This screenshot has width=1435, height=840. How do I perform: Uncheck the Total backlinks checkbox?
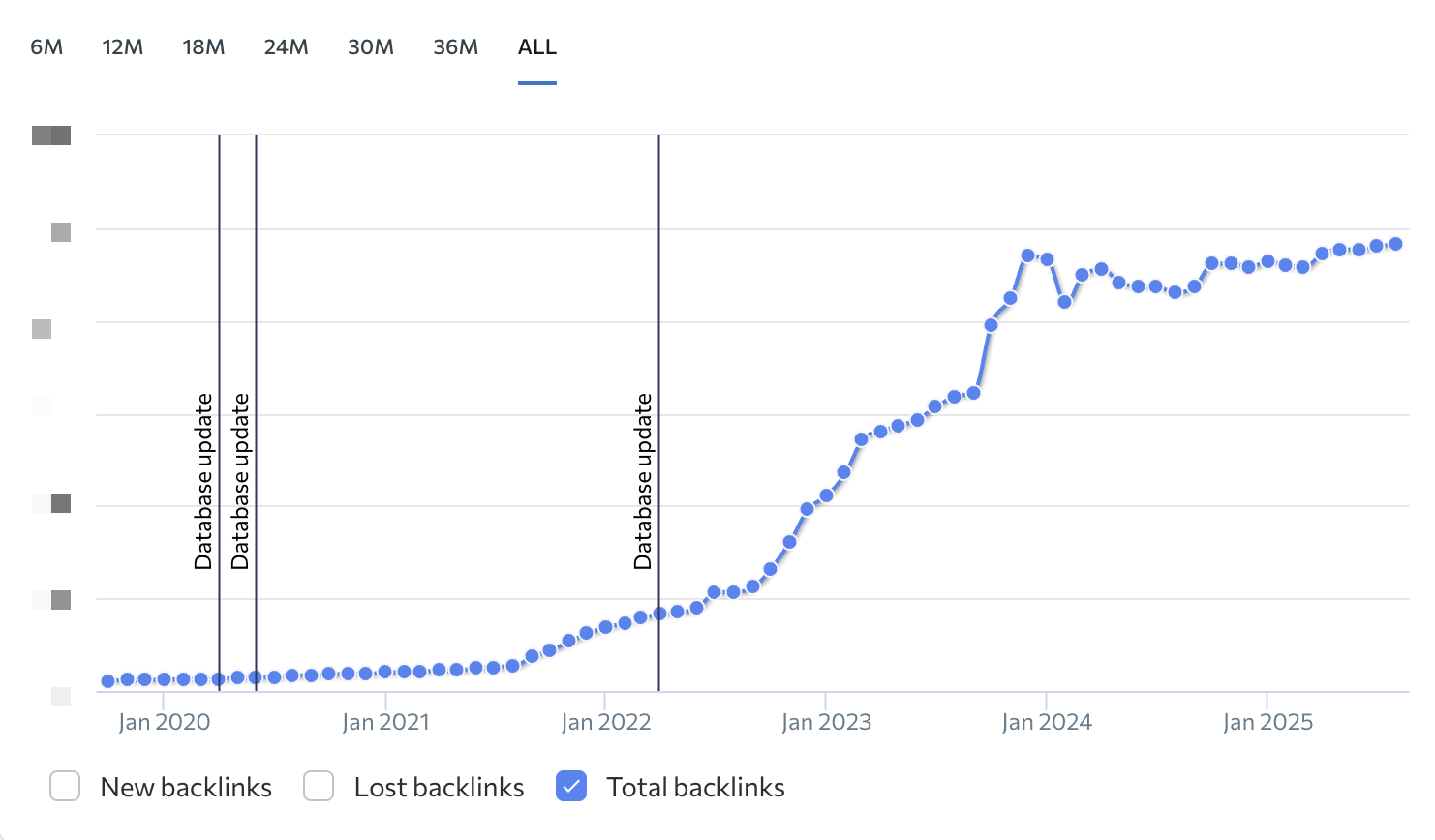point(572,787)
